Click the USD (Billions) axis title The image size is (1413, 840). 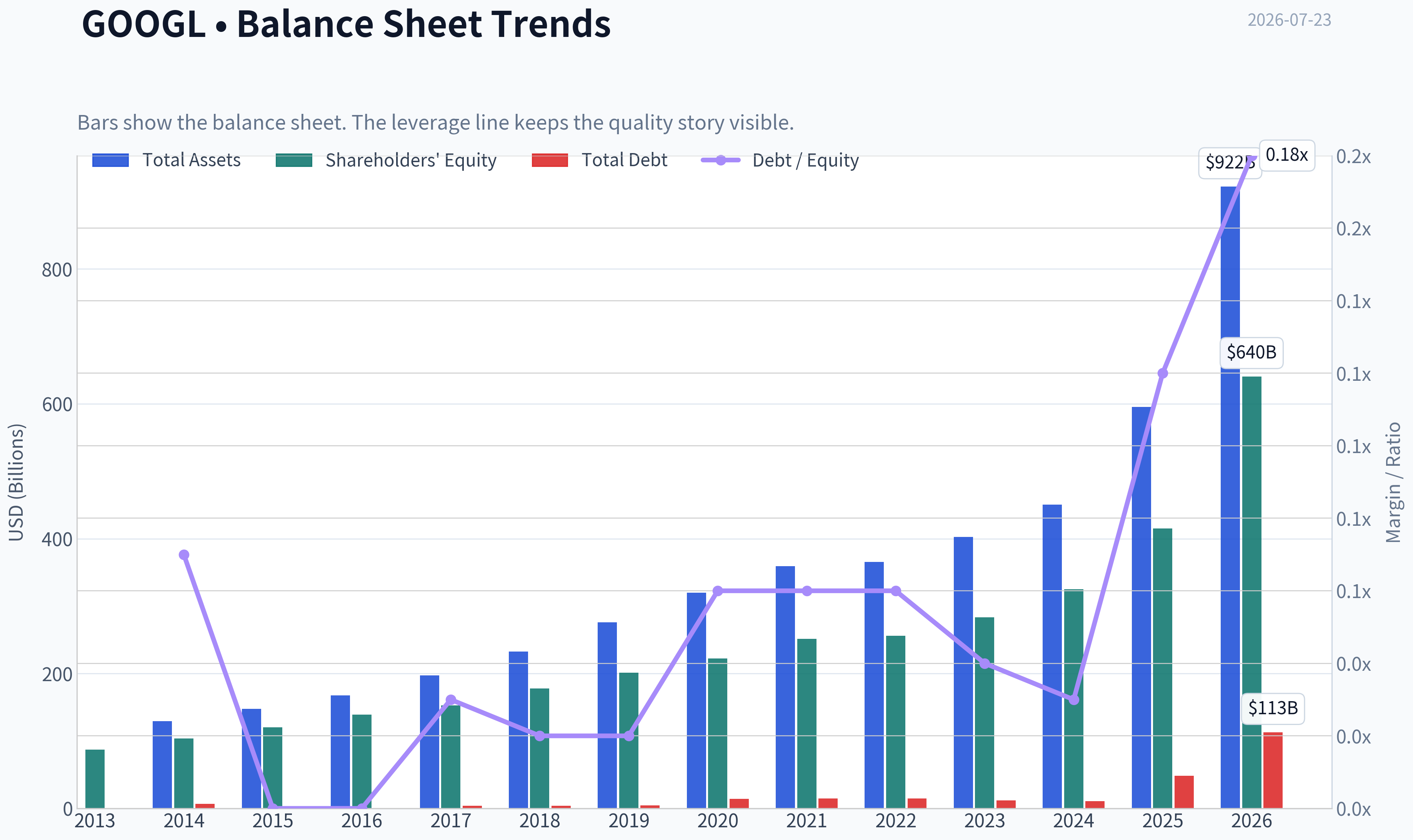[17, 482]
